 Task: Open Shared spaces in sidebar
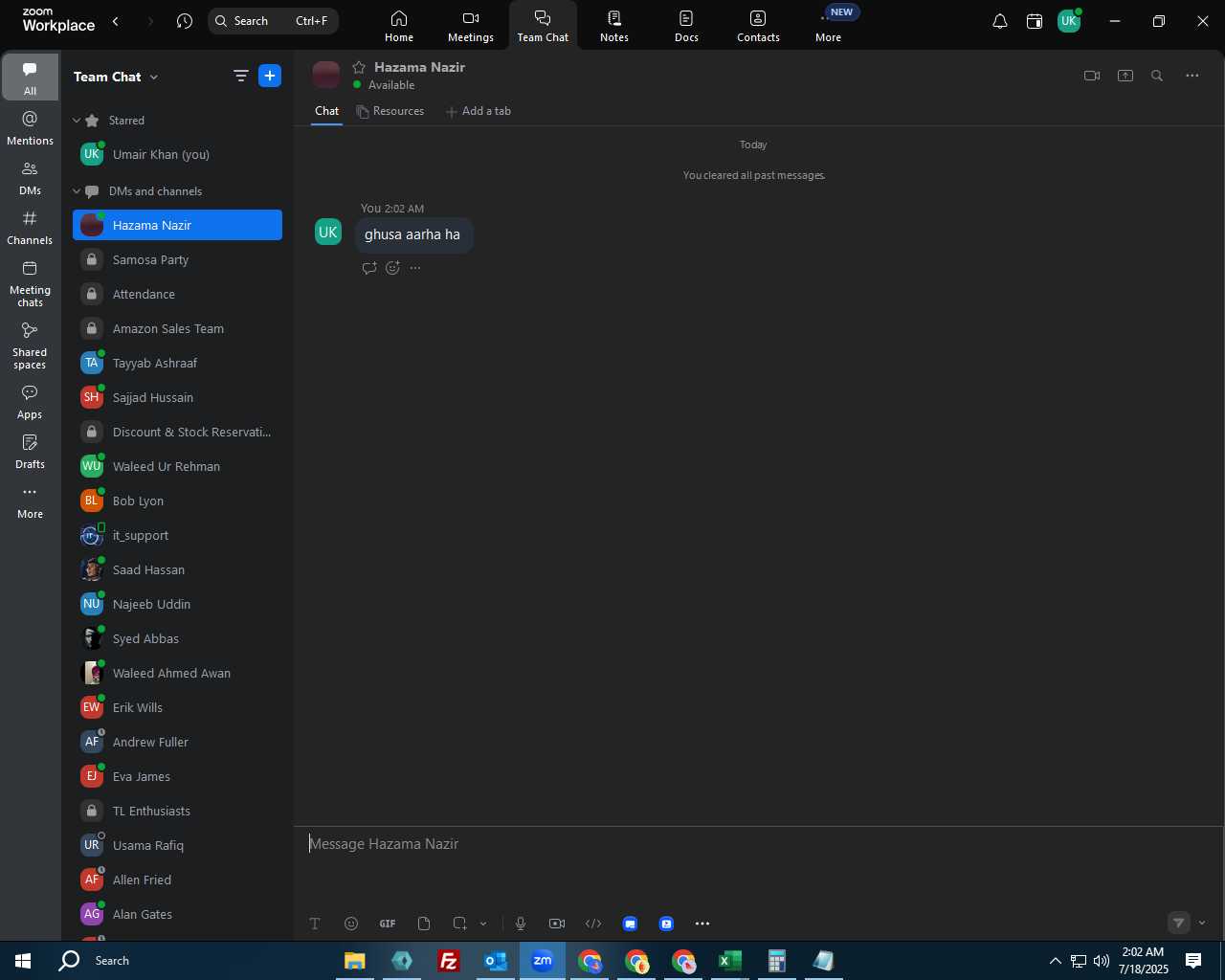point(31,345)
